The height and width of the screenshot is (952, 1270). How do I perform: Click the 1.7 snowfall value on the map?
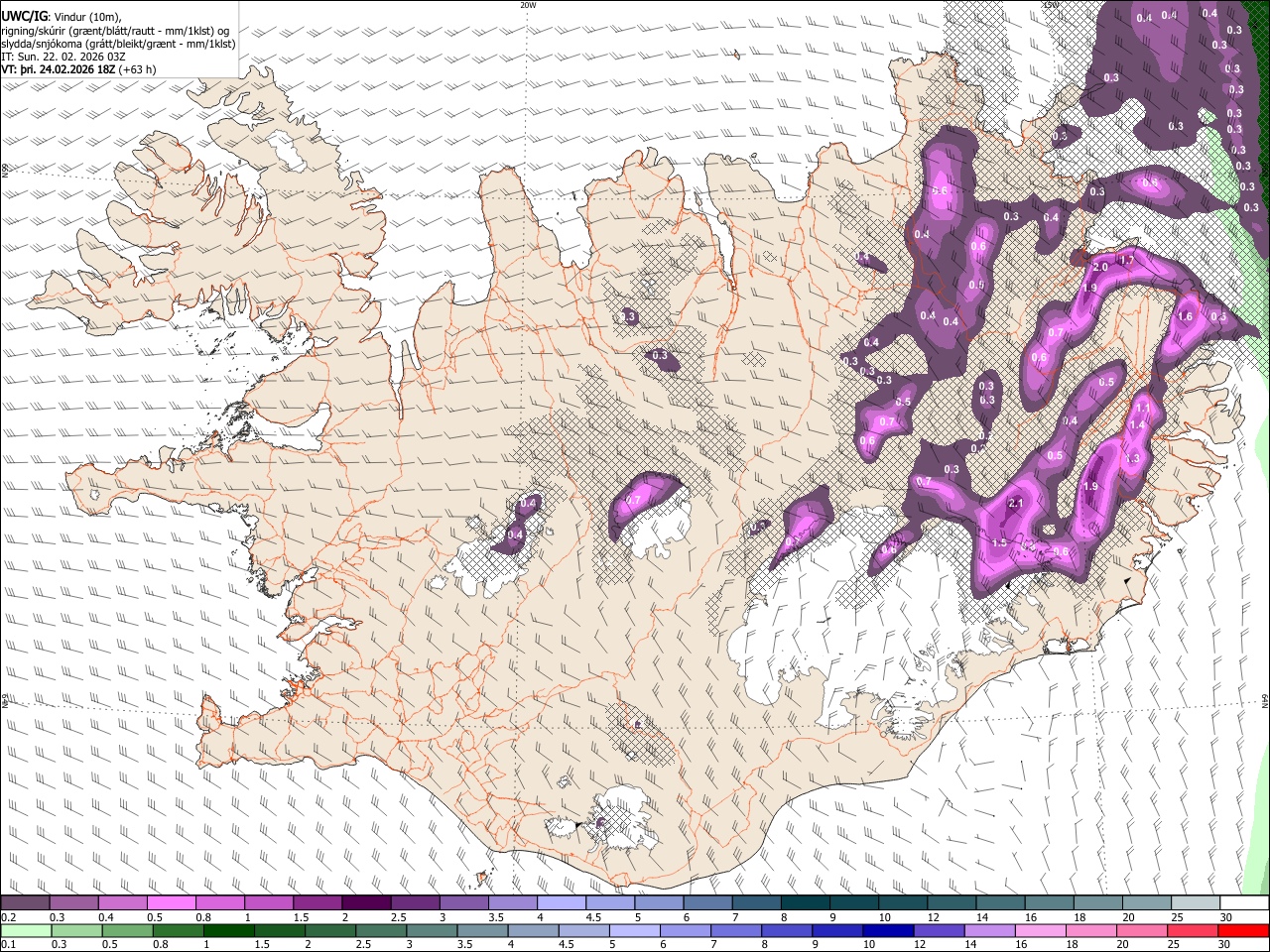1126,260
